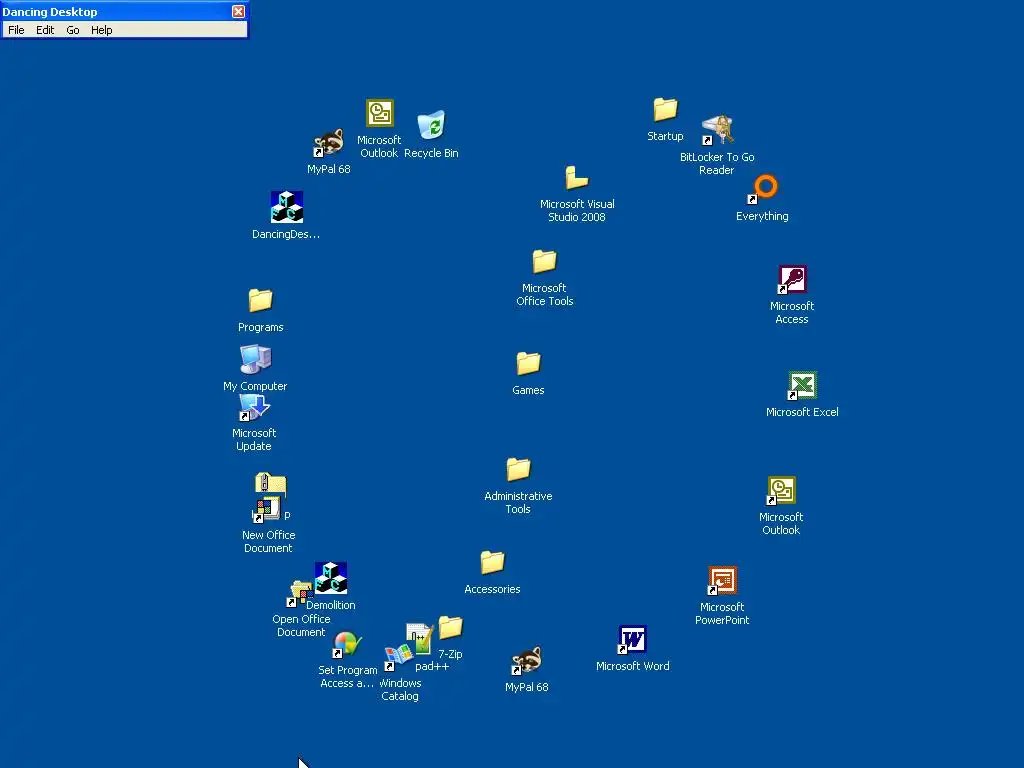Screen dimensions: 1024x768
Task: Select the BitLocker To Go Reader icon
Action: tap(717, 129)
